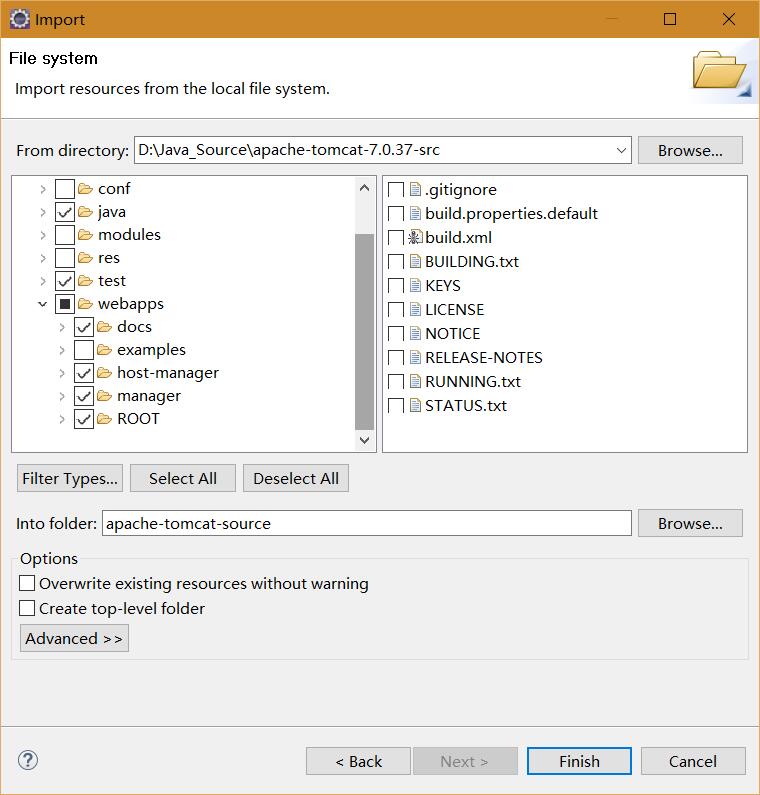Open the Filter Types dialog
Screen dimensions: 760x795
[x=70, y=478]
